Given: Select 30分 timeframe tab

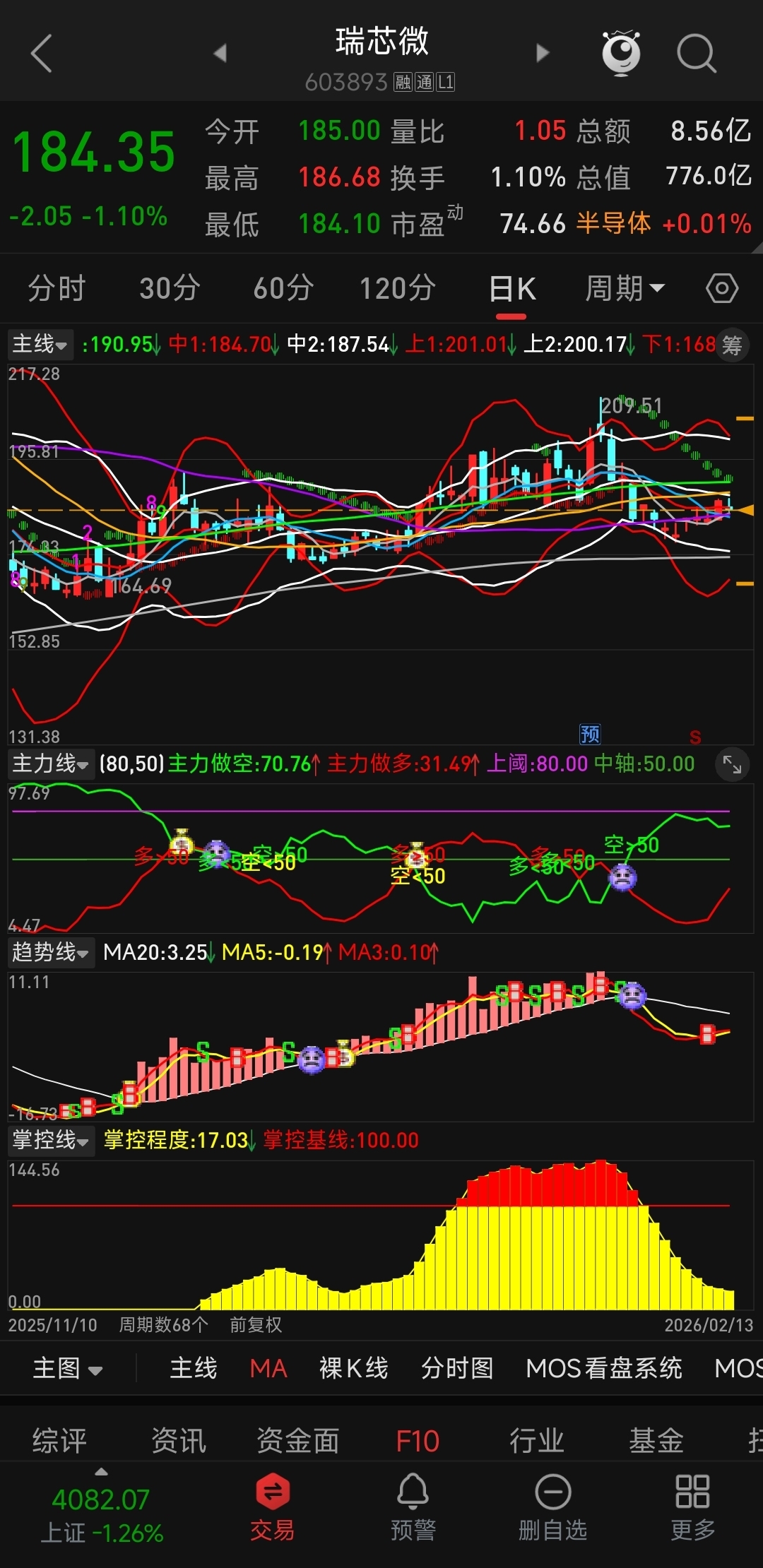Looking at the screenshot, I should click(170, 288).
